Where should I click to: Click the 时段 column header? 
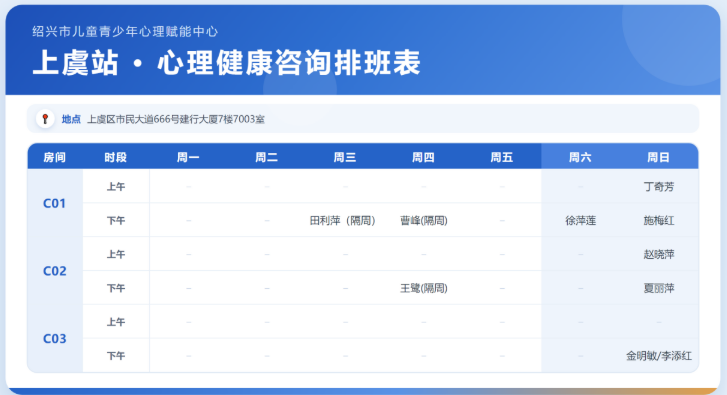pos(115,157)
